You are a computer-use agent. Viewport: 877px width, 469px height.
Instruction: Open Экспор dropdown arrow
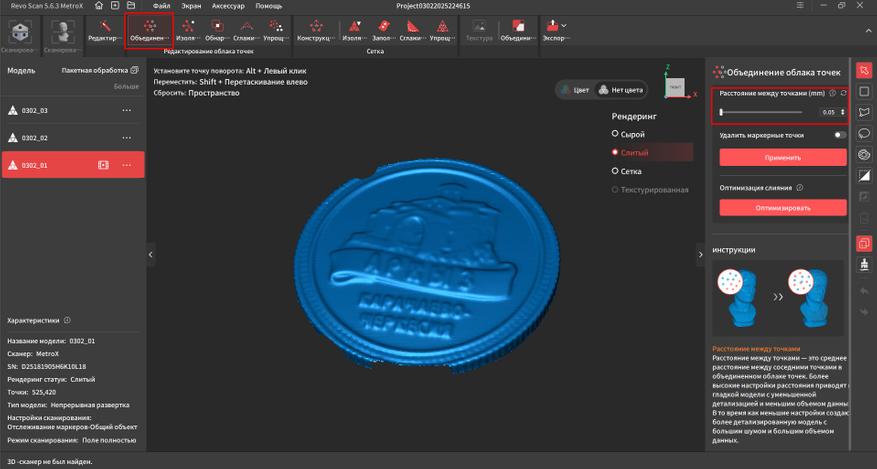(x=564, y=26)
